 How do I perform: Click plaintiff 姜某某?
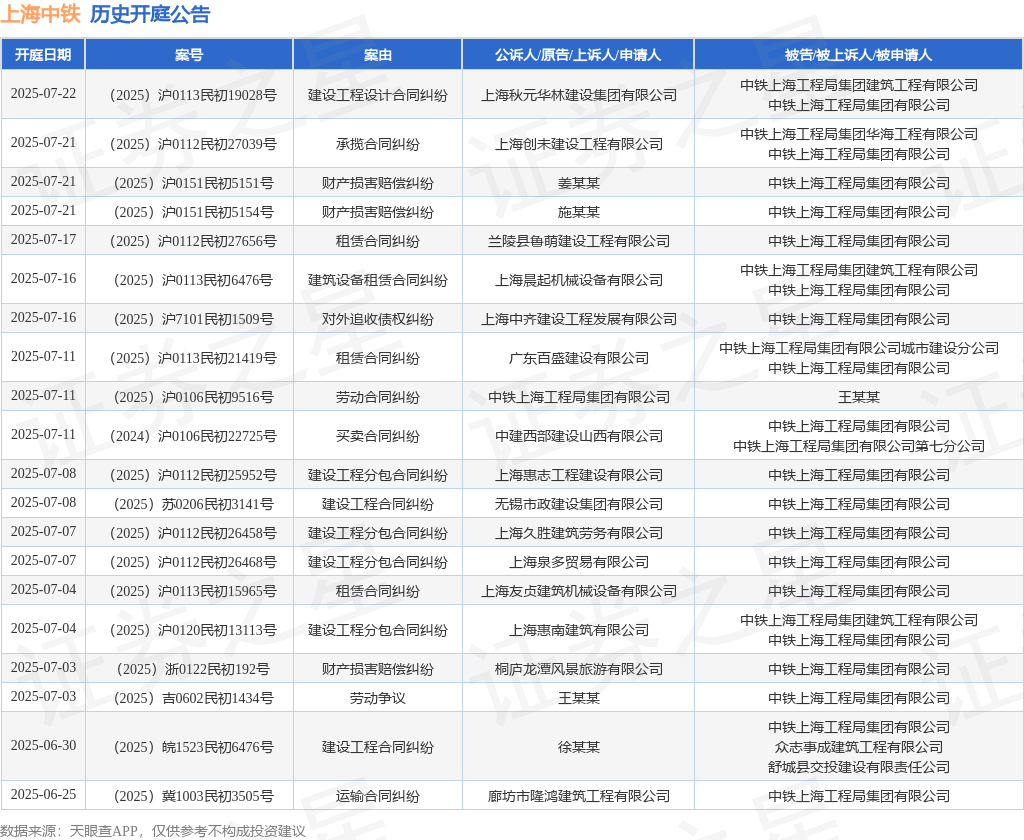click(579, 183)
